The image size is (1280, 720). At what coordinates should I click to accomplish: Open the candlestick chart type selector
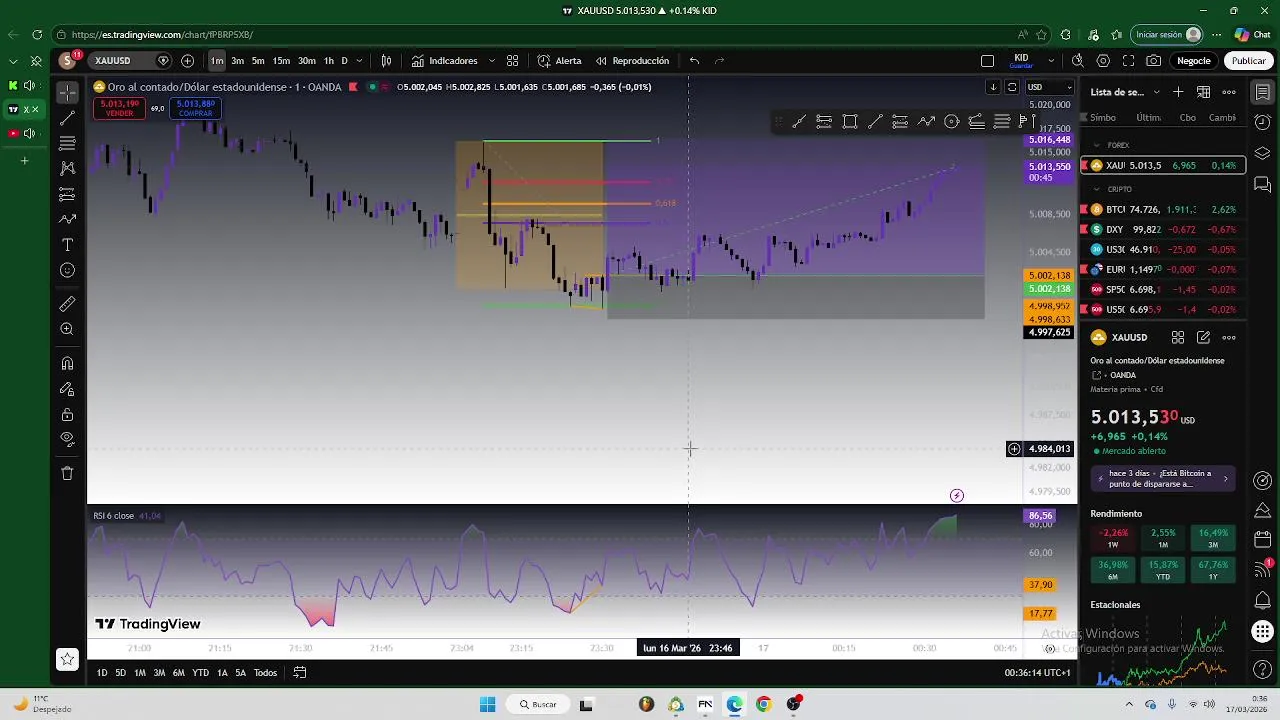[x=386, y=61]
